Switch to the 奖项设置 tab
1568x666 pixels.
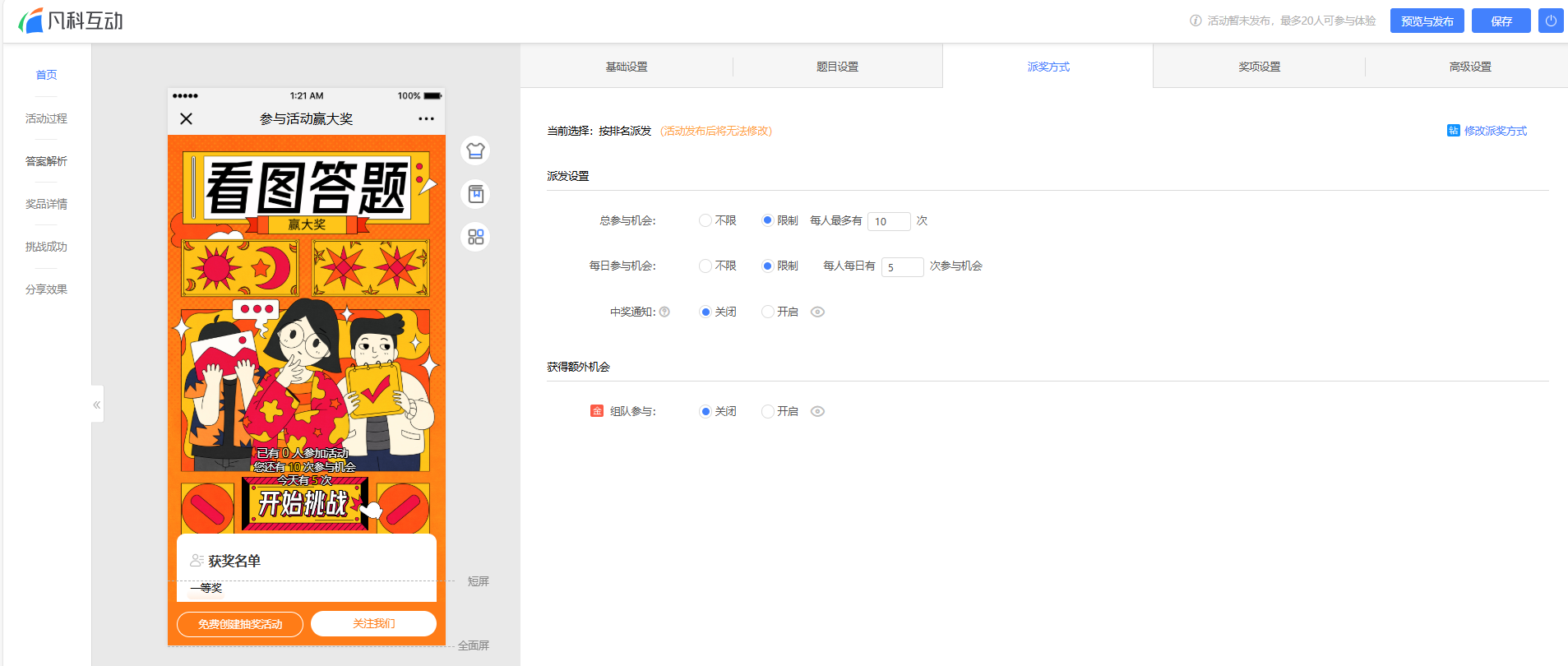(x=1259, y=67)
